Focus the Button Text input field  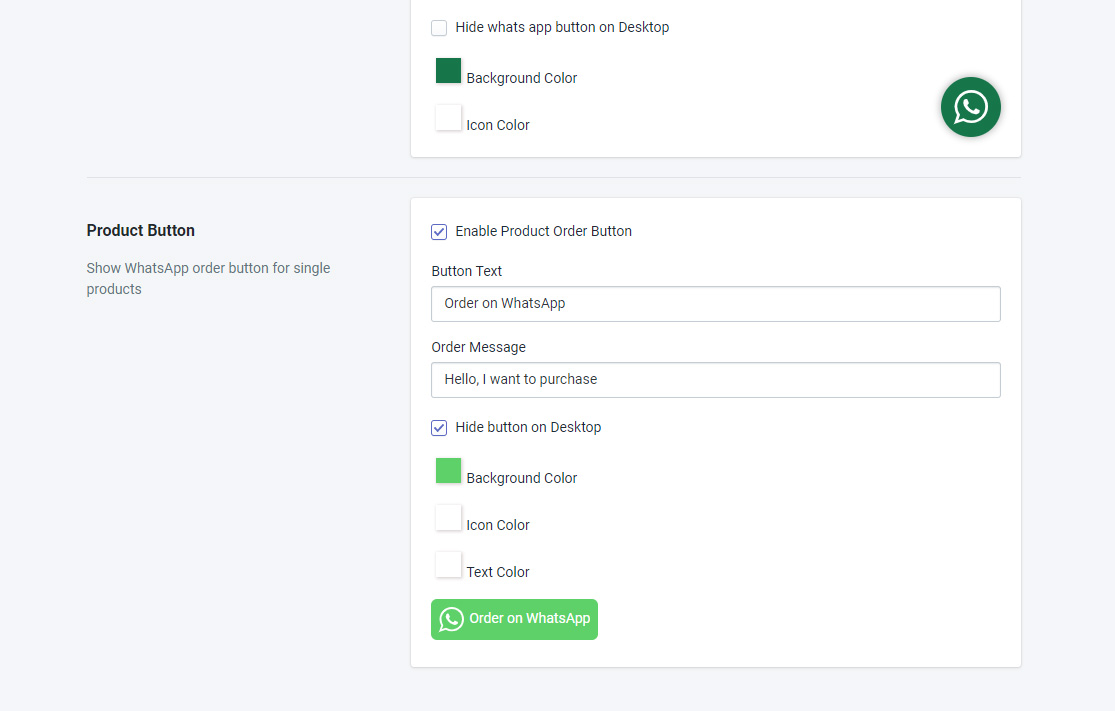(x=715, y=304)
